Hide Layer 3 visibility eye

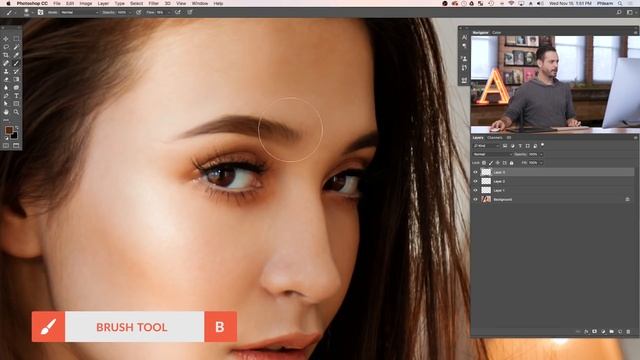475,172
